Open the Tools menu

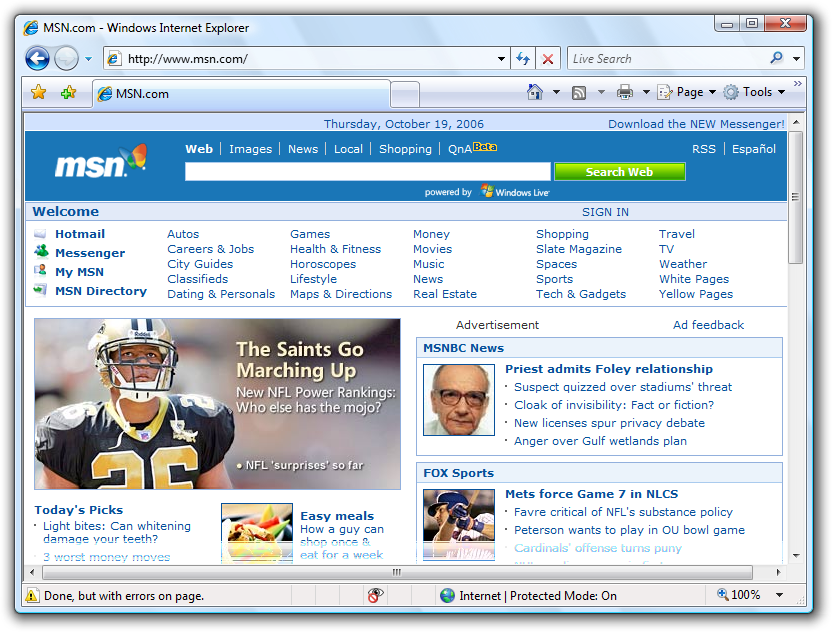click(754, 92)
